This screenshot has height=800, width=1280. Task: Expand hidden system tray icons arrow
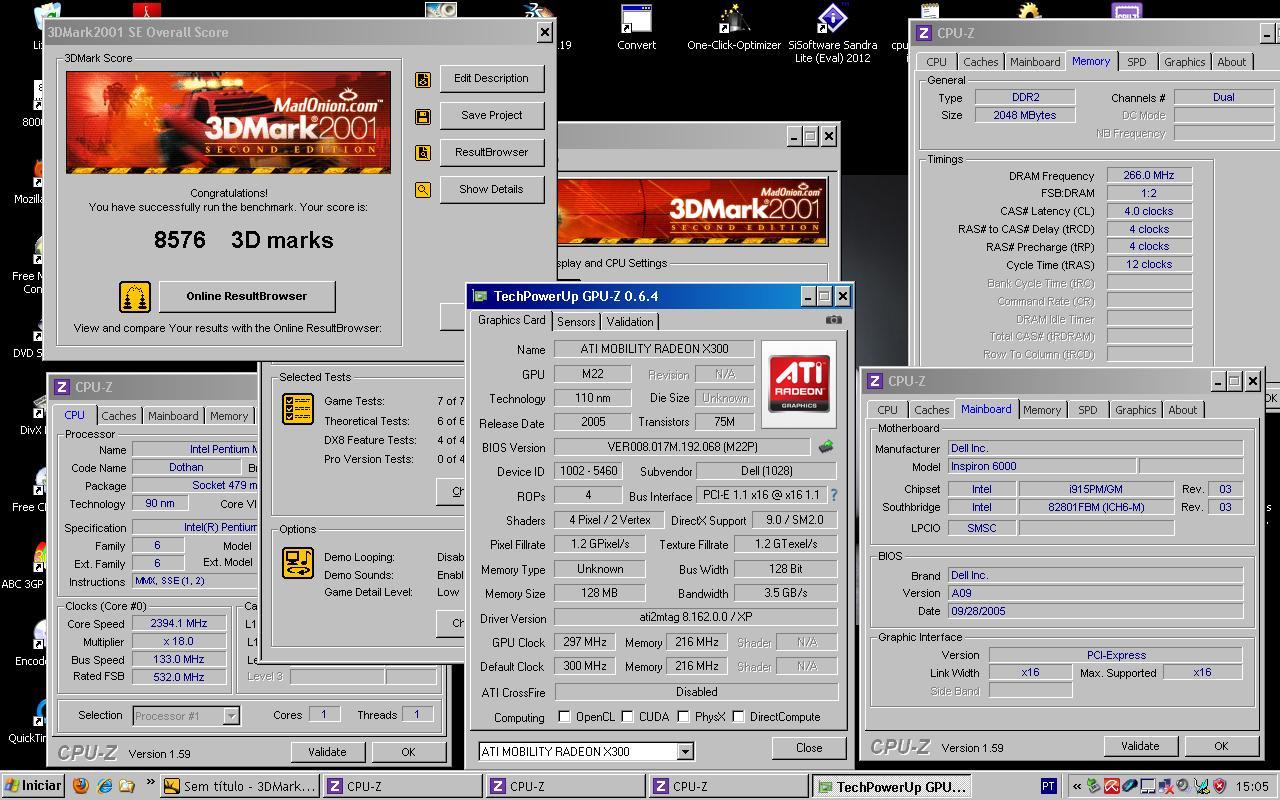[x=1077, y=786]
